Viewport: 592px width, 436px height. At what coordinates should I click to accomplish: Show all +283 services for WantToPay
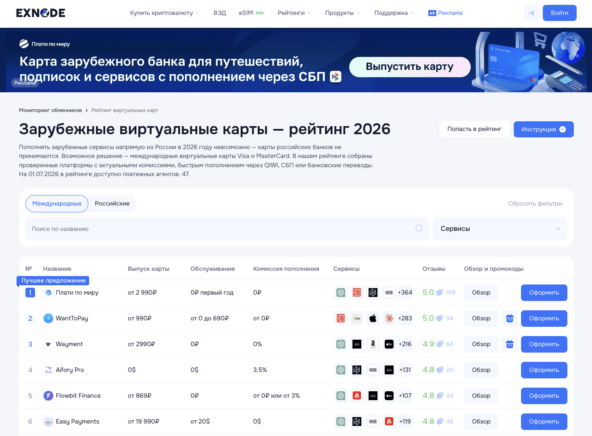point(405,318)
